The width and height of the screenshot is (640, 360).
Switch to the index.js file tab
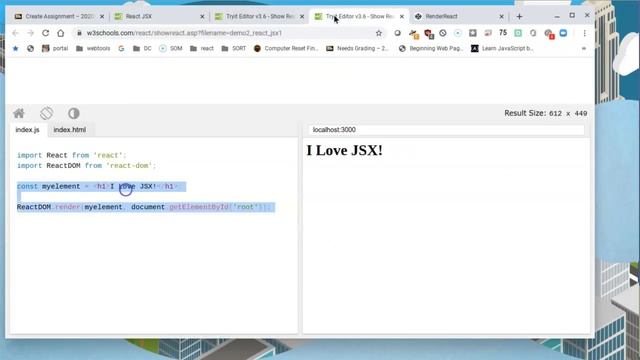pyautogui.click(x=28, y=130)
